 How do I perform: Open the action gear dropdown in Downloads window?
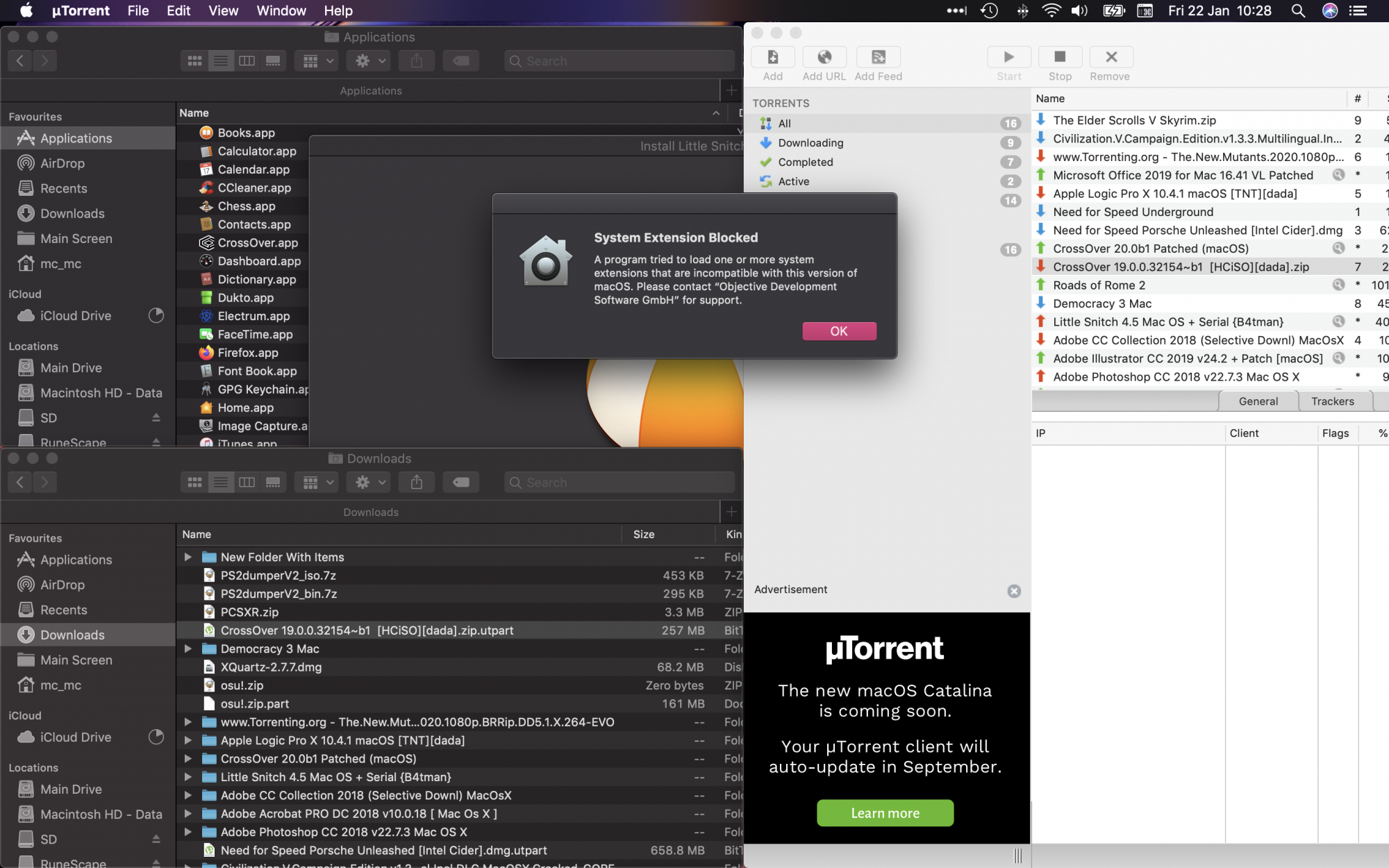pyautogui.click(x=369, y=482)
